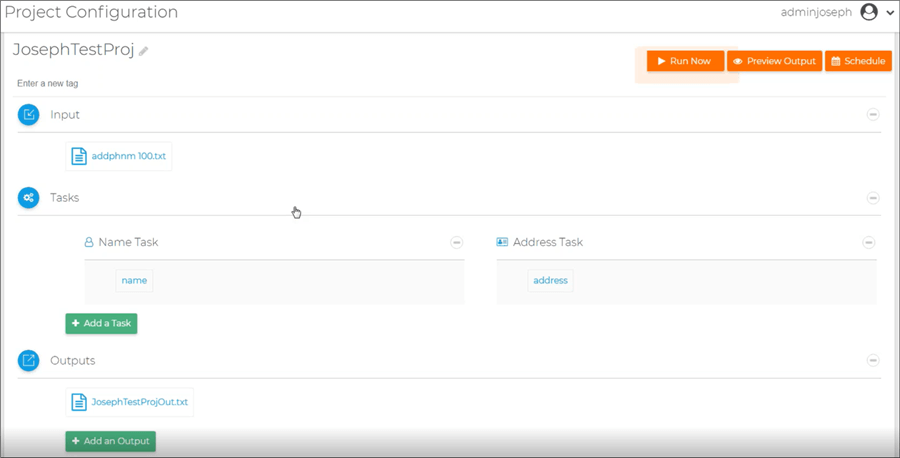
Task: Open the adminjoseph account dropdown arrow
Action: tap(890, 13)
